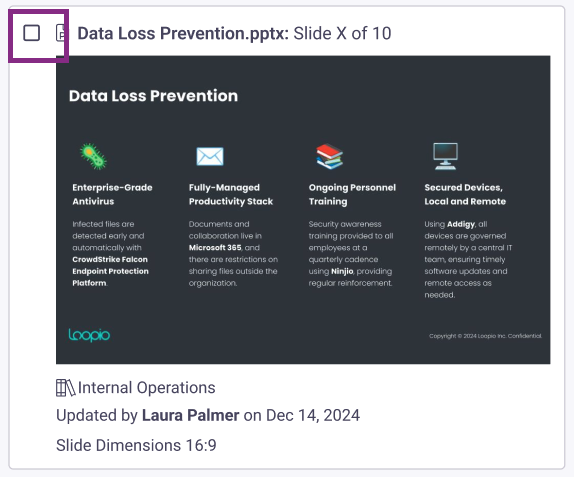The width and height of the screenshot is (574, 477).
Task: Click the stacked books training icon
Action: (x=329, y=156)
